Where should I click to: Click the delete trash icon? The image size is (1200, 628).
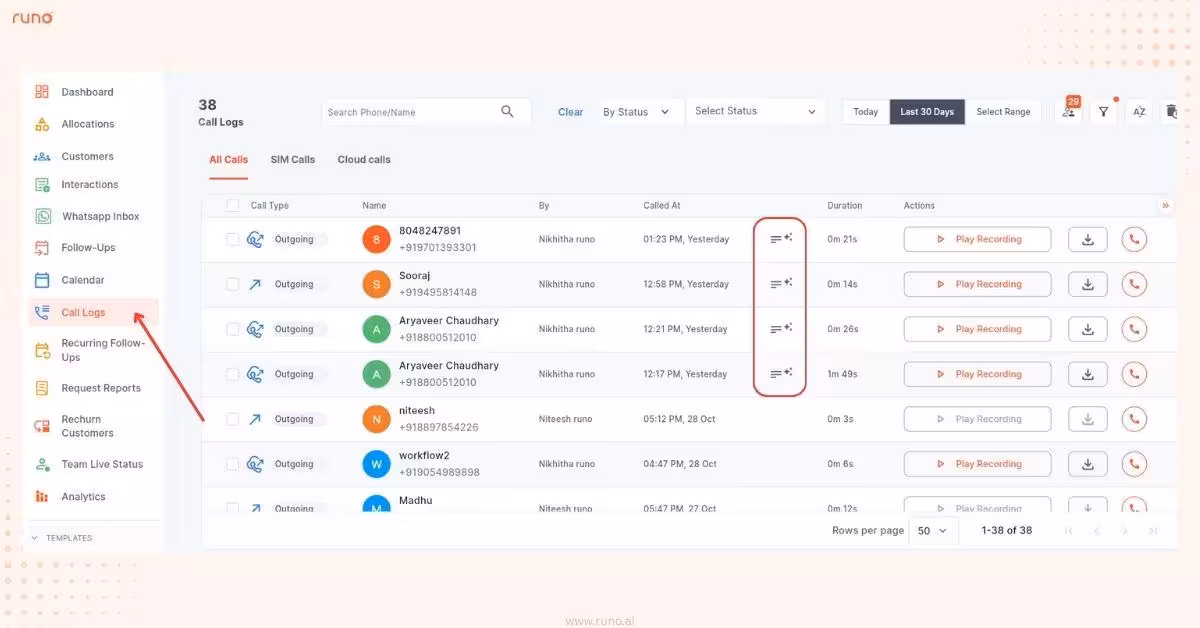point(1171,111)
